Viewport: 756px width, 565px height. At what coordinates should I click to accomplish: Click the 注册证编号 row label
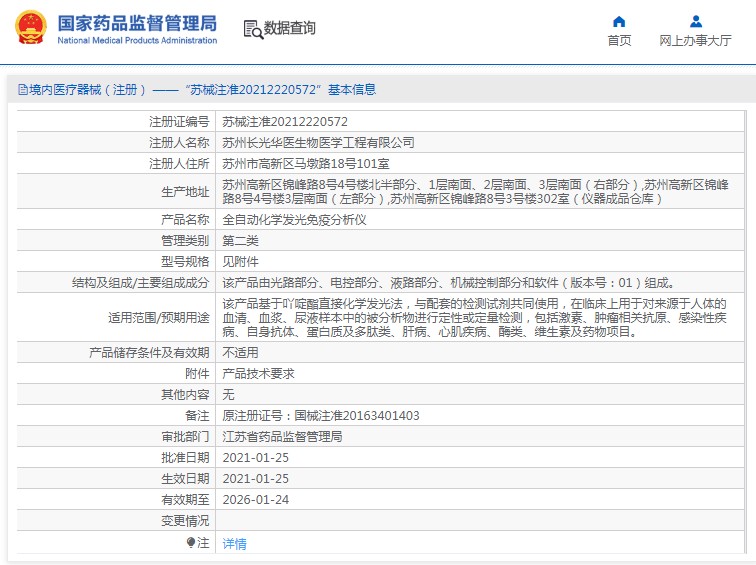pyautogui.click(x=179, y=121)
